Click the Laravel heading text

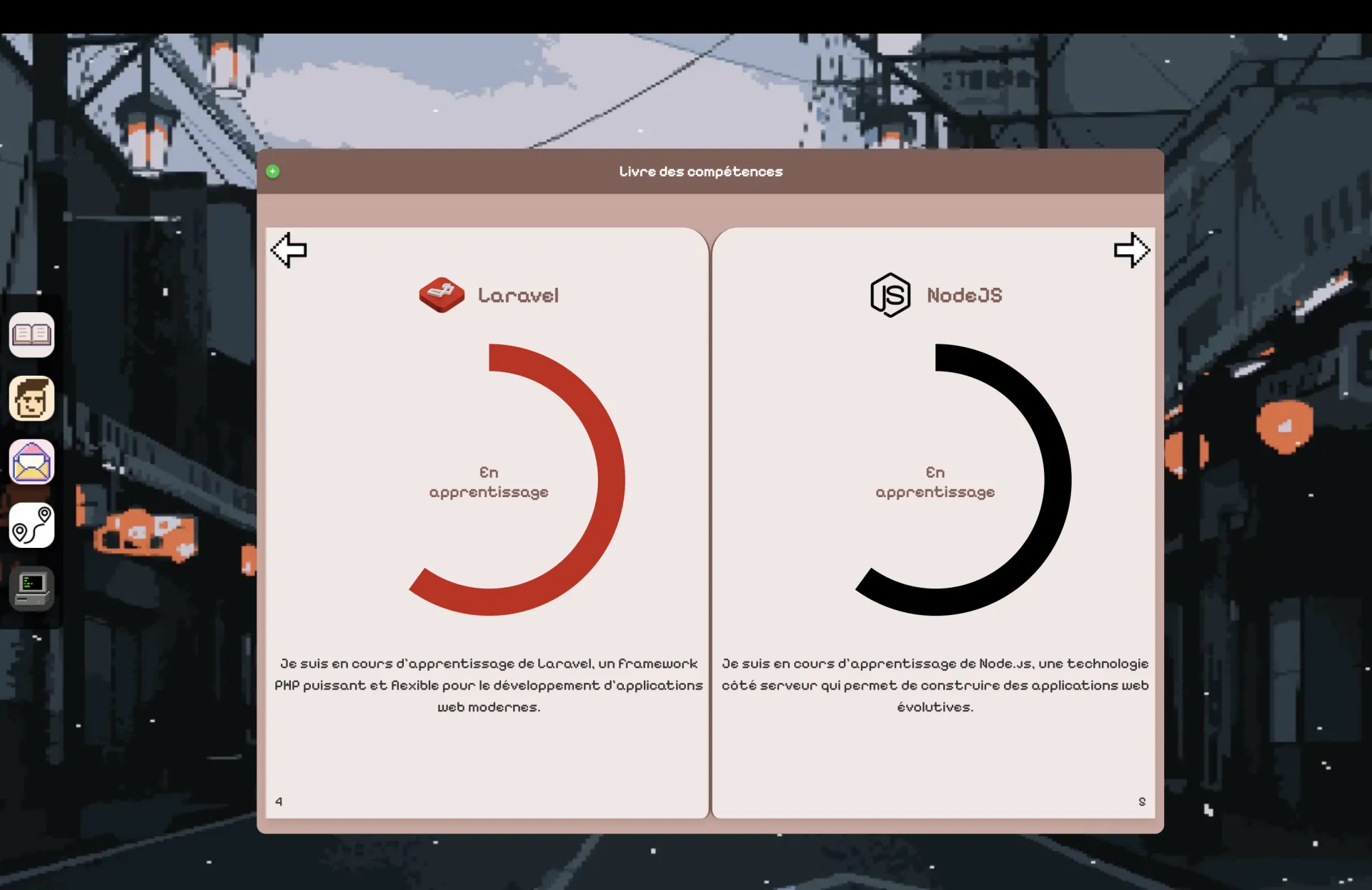(518, 295)
